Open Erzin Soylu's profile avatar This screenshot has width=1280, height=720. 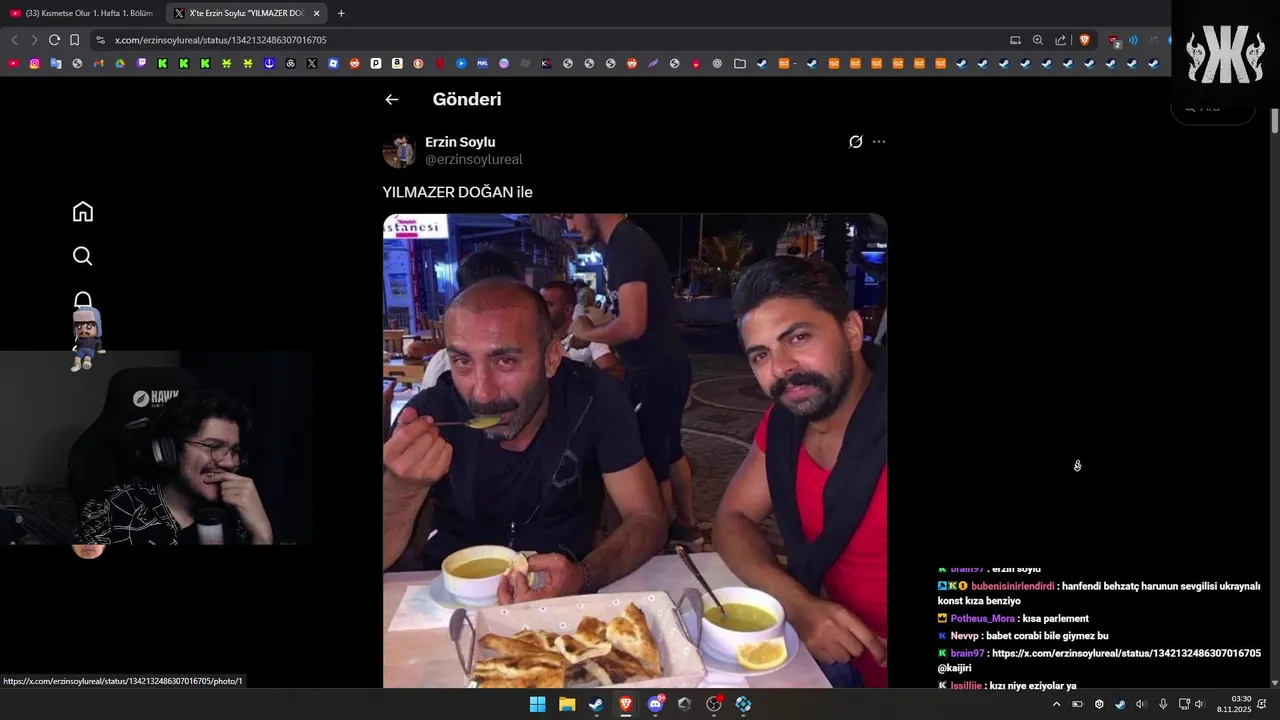[399, 151]
